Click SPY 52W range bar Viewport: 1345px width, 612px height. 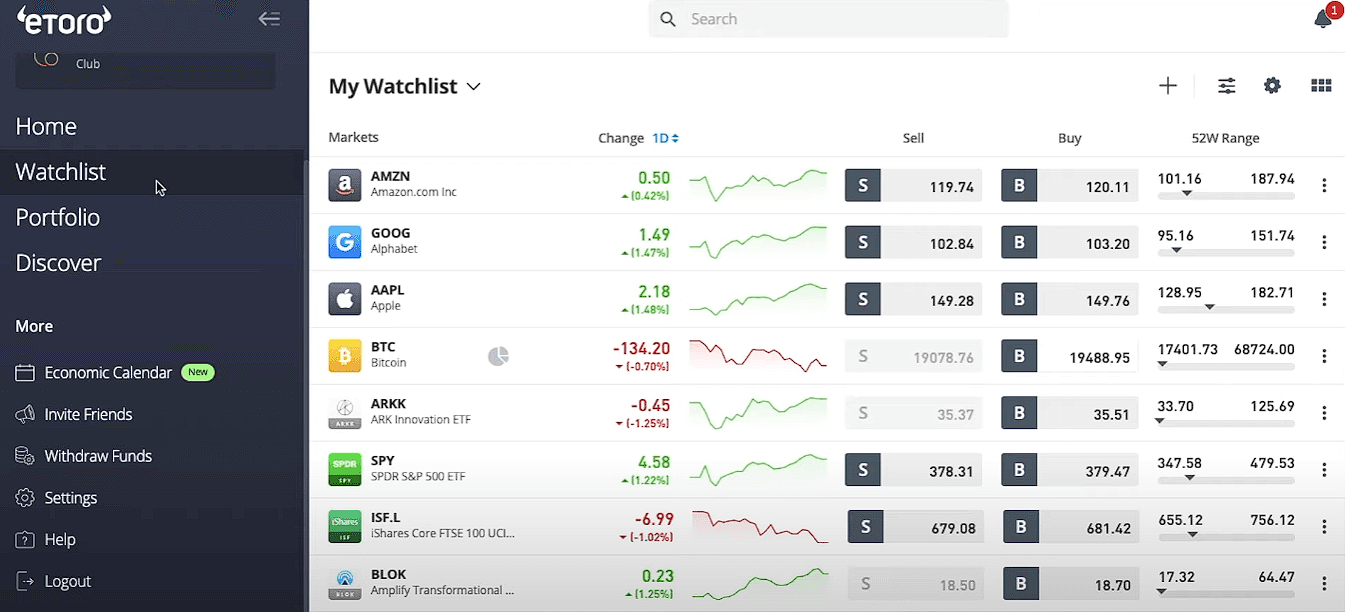[x=1226, y=481]
